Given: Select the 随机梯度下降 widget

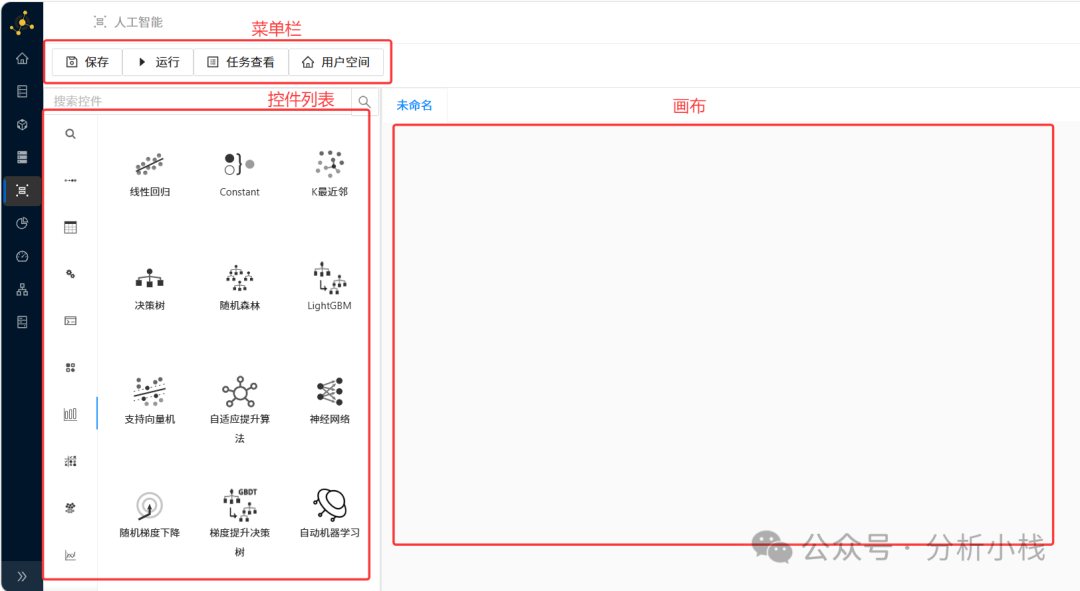Looking at the screenshot, I should tap(149, 515).
